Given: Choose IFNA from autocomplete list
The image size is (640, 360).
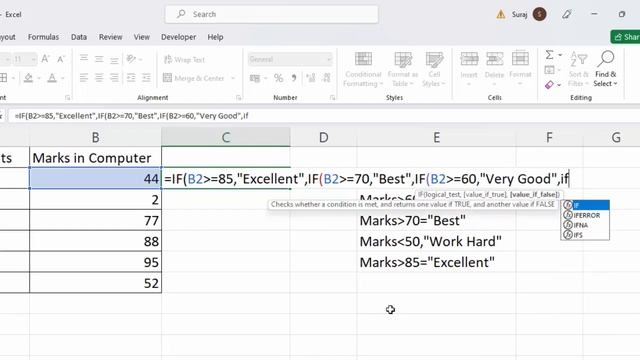Looking at the screenshot, I should [x=585, y=225].
